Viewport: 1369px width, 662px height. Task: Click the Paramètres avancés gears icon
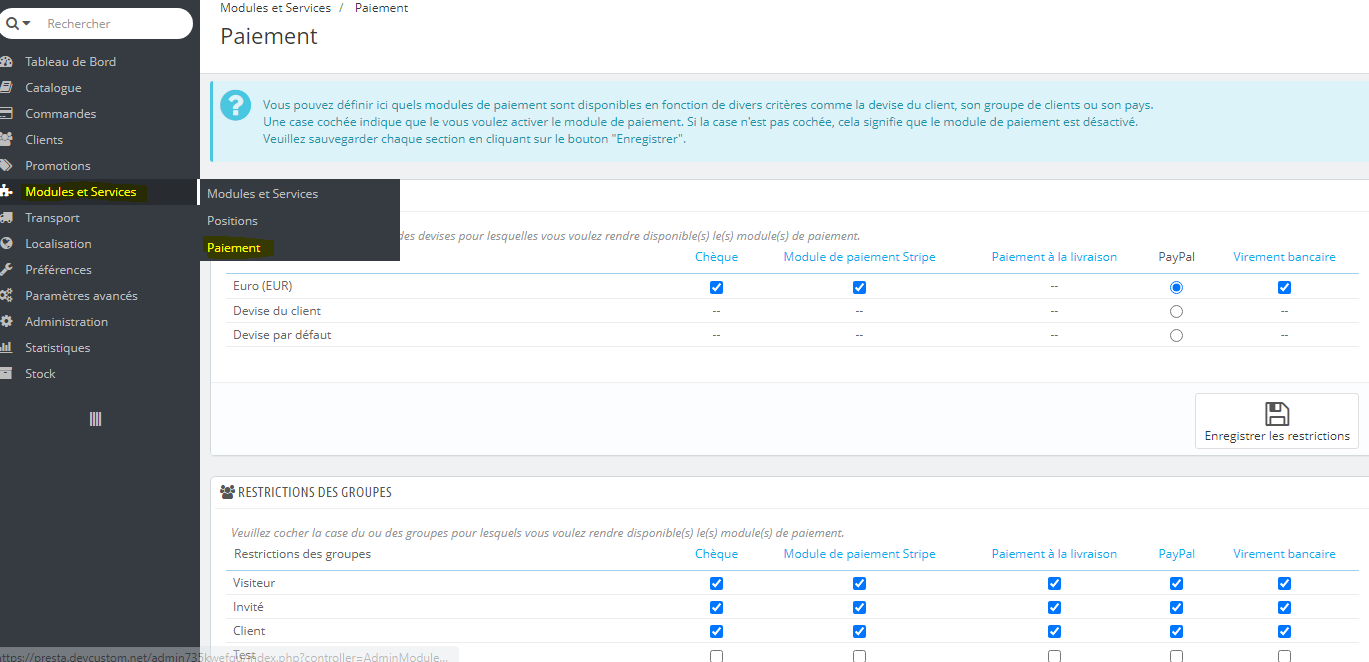pos(6,295)
